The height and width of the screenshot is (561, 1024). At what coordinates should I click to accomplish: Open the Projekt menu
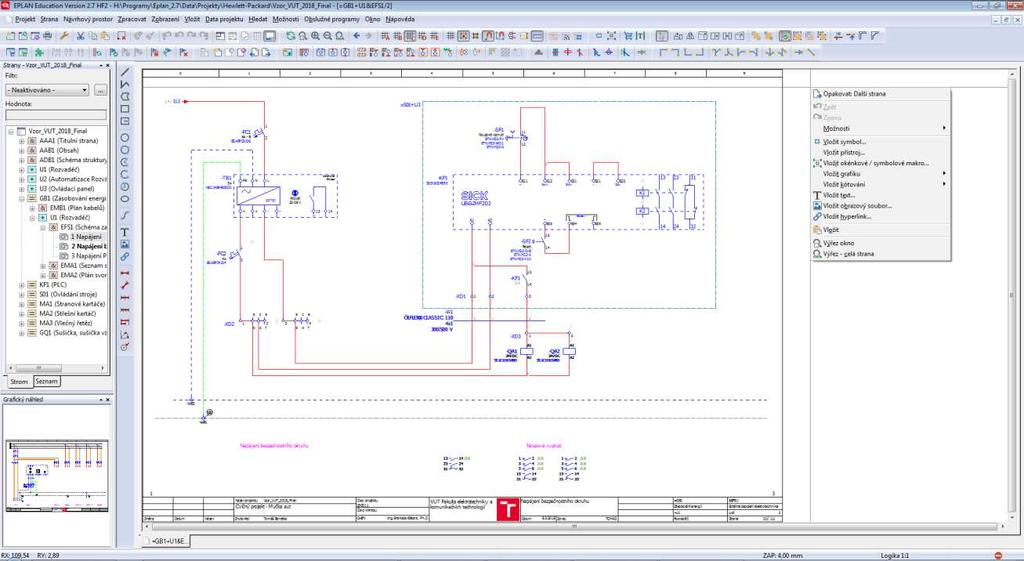[25, 19]
